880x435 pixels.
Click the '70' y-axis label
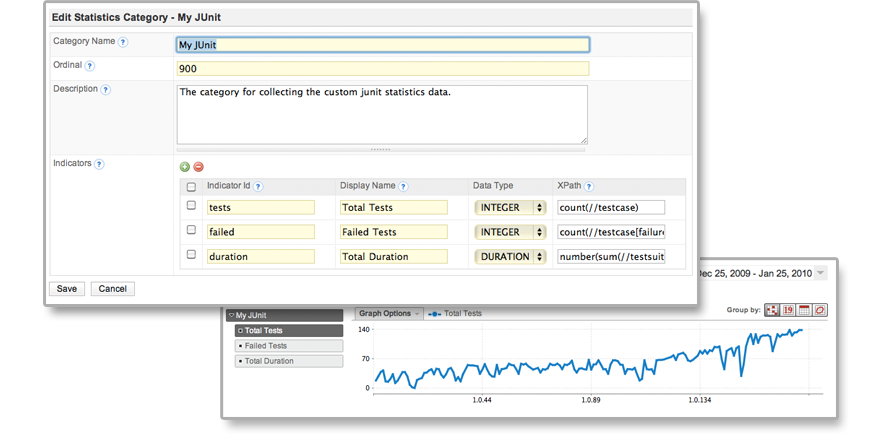click(365, 358)
